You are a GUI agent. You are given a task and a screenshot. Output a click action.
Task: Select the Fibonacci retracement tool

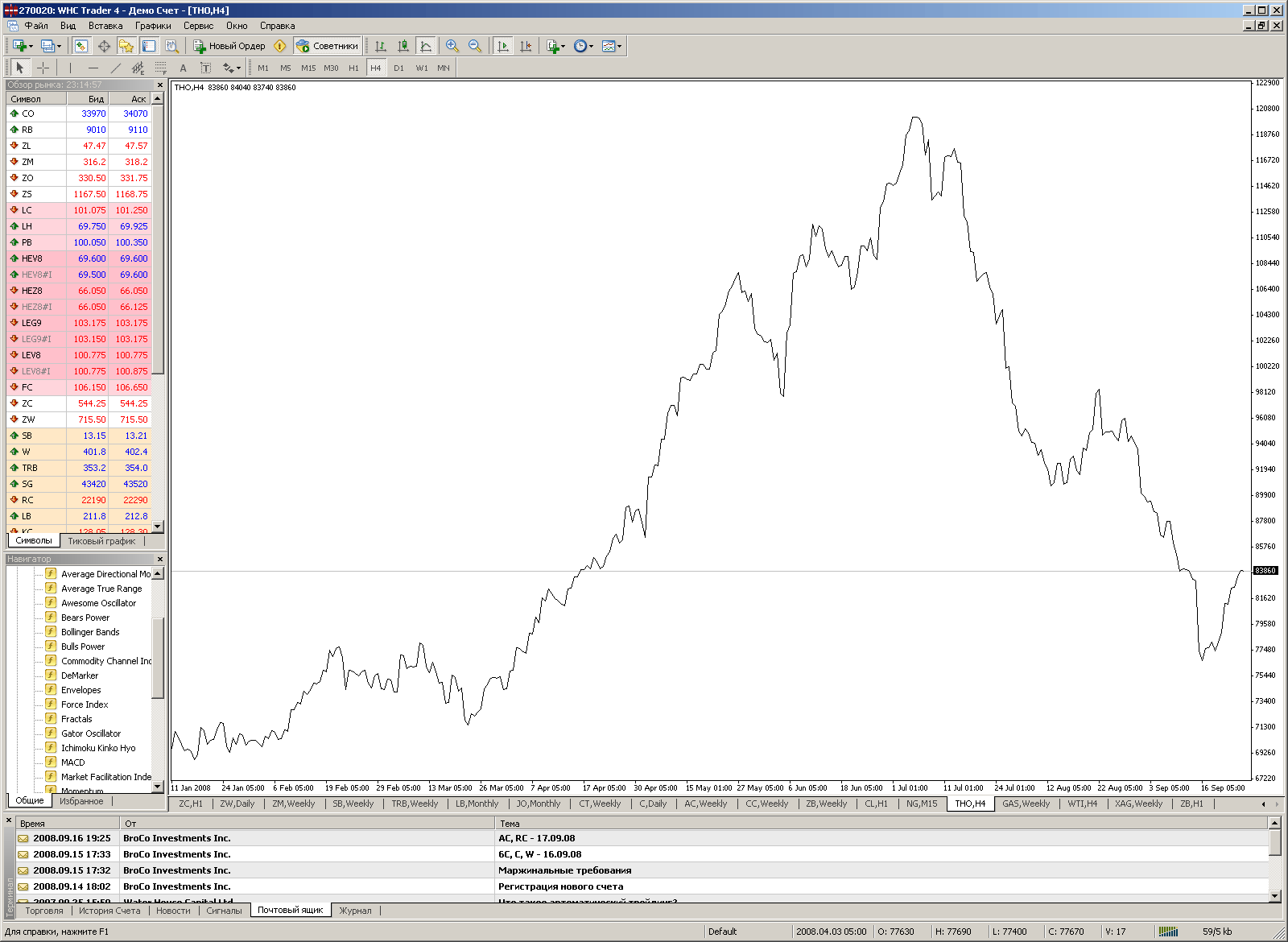click(160, 68)
